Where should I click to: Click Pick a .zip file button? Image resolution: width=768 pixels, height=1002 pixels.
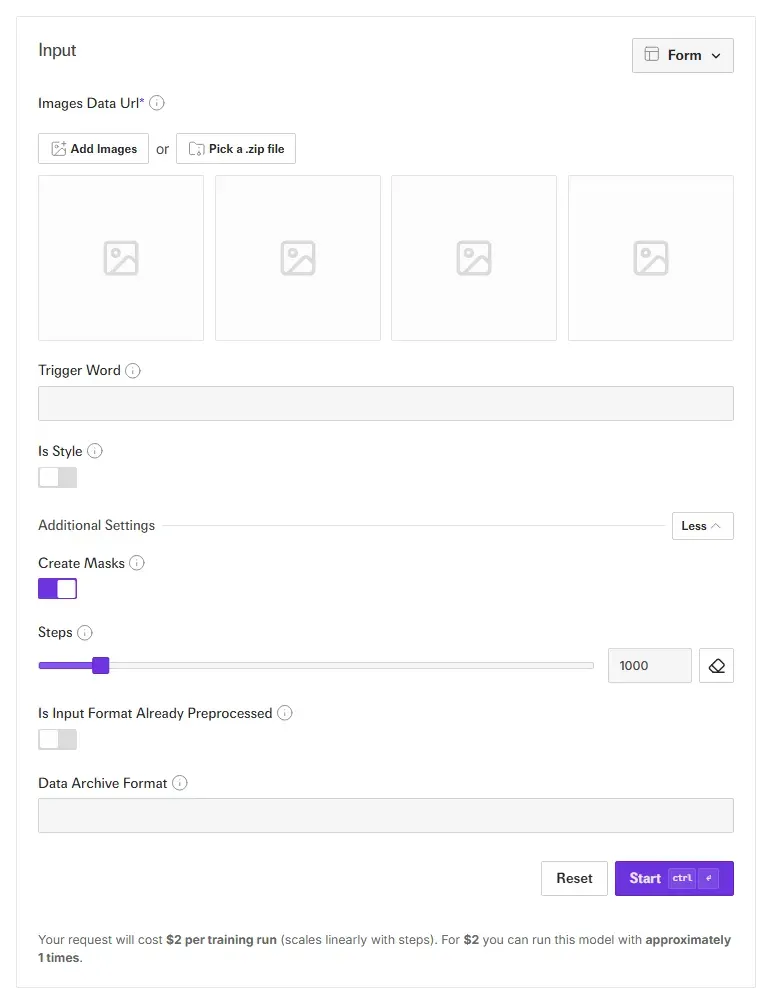[236, 149]
